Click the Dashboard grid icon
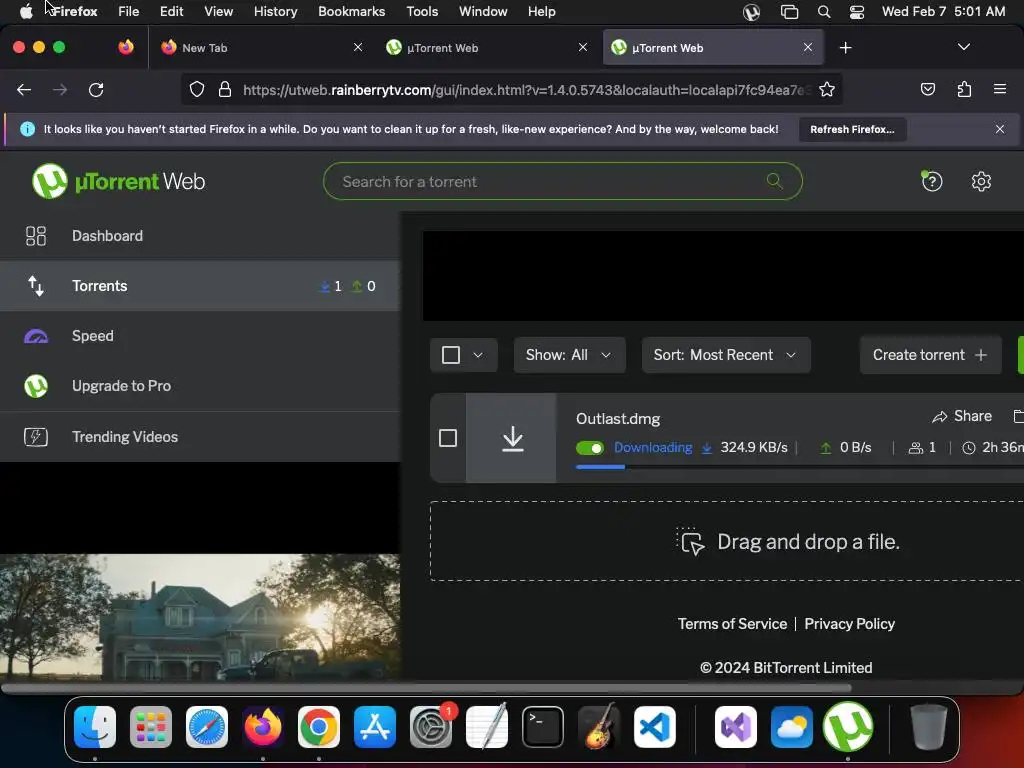The height and width of the screenshot is (768, 1024). (x=36, y=236)
